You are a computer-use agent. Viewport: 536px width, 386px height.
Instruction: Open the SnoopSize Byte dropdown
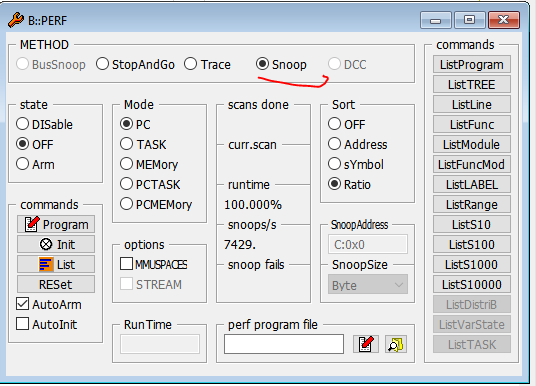[368, 285]
